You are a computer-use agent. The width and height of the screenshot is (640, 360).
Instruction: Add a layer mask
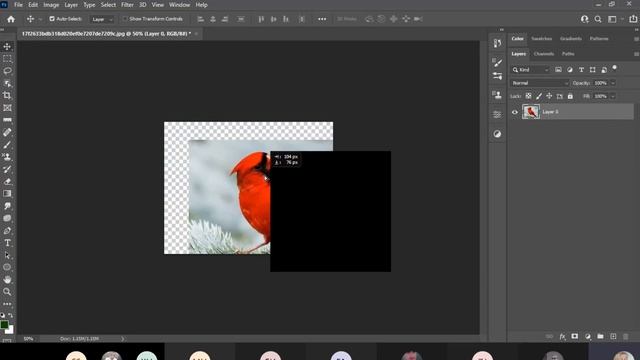pos(575,336)
